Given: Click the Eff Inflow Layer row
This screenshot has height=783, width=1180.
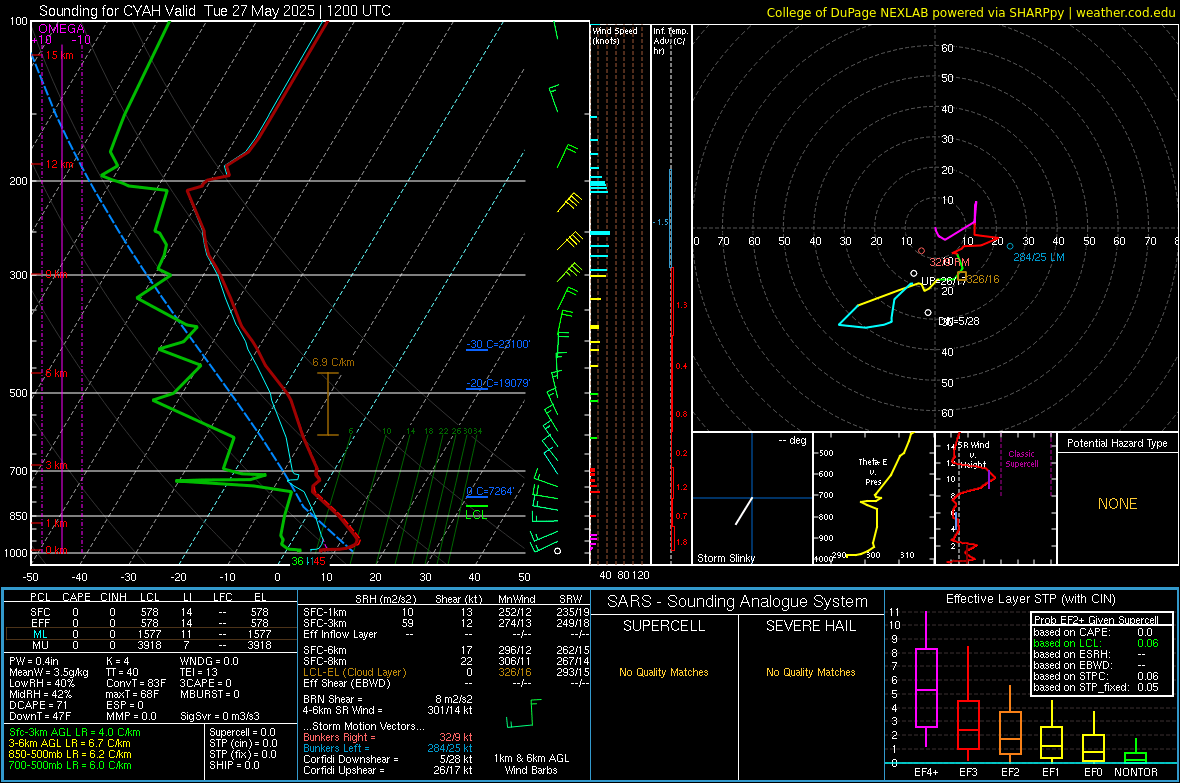Looking at the screenshot, I should (446, 634).
